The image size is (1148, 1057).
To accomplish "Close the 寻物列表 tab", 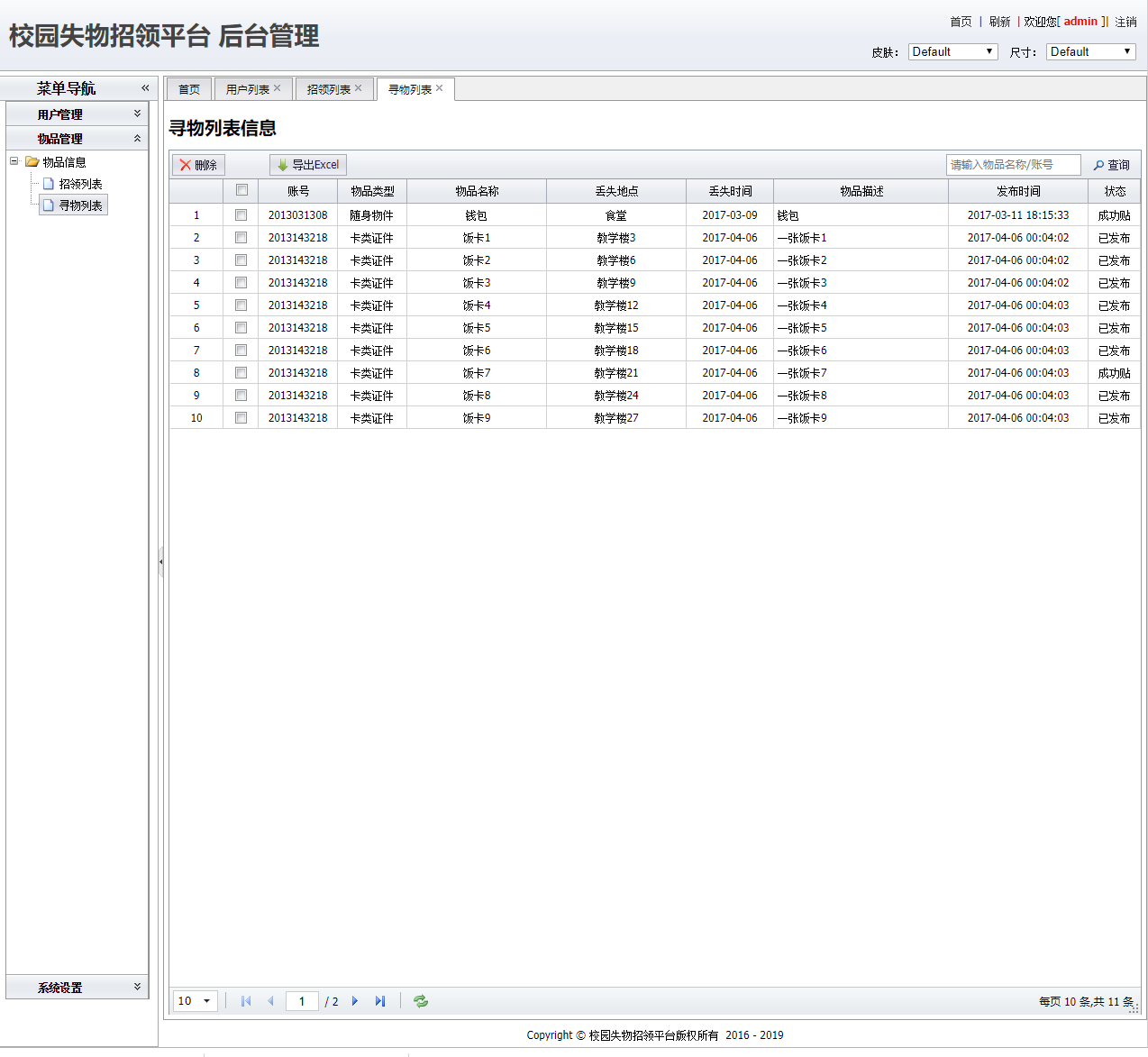I will coord(440,88).
